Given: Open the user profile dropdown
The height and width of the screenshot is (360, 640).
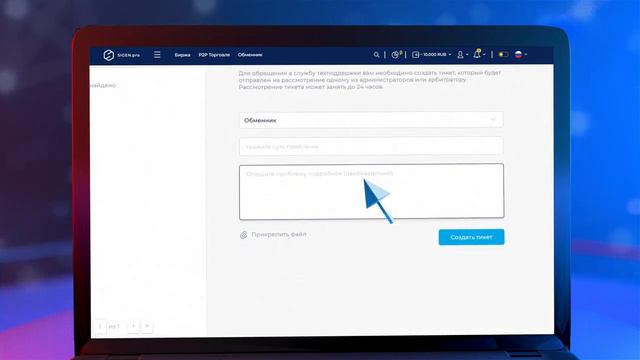Looking at the screenshot, I should (462, 55).
